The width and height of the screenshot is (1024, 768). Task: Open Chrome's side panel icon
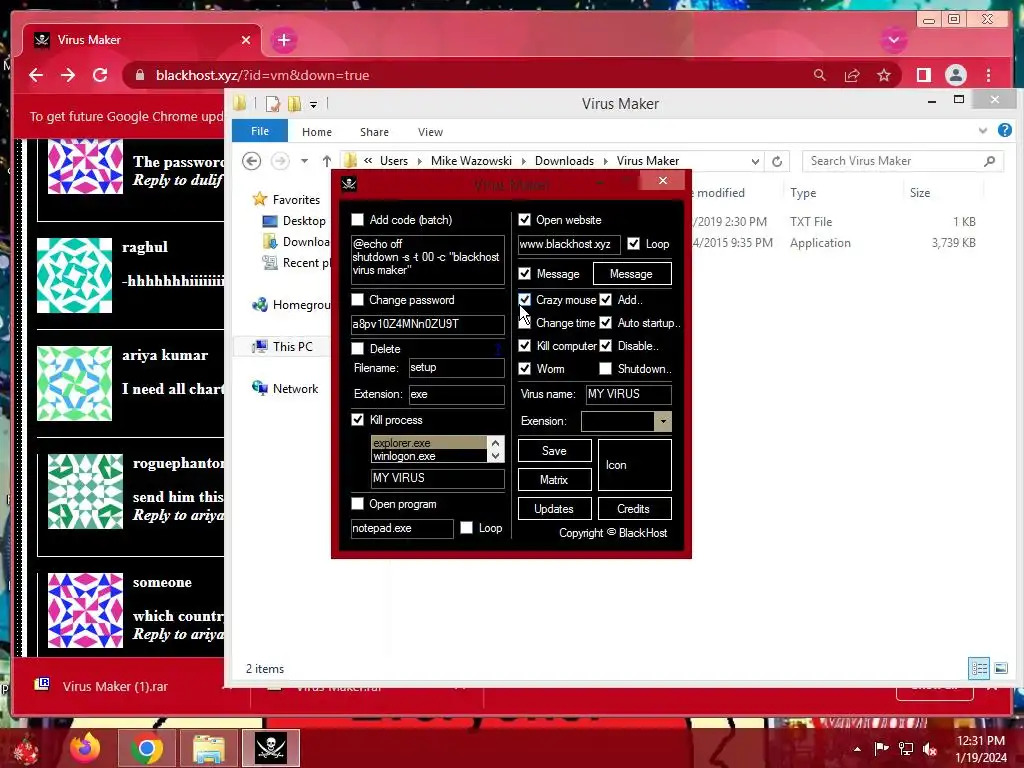923,75
